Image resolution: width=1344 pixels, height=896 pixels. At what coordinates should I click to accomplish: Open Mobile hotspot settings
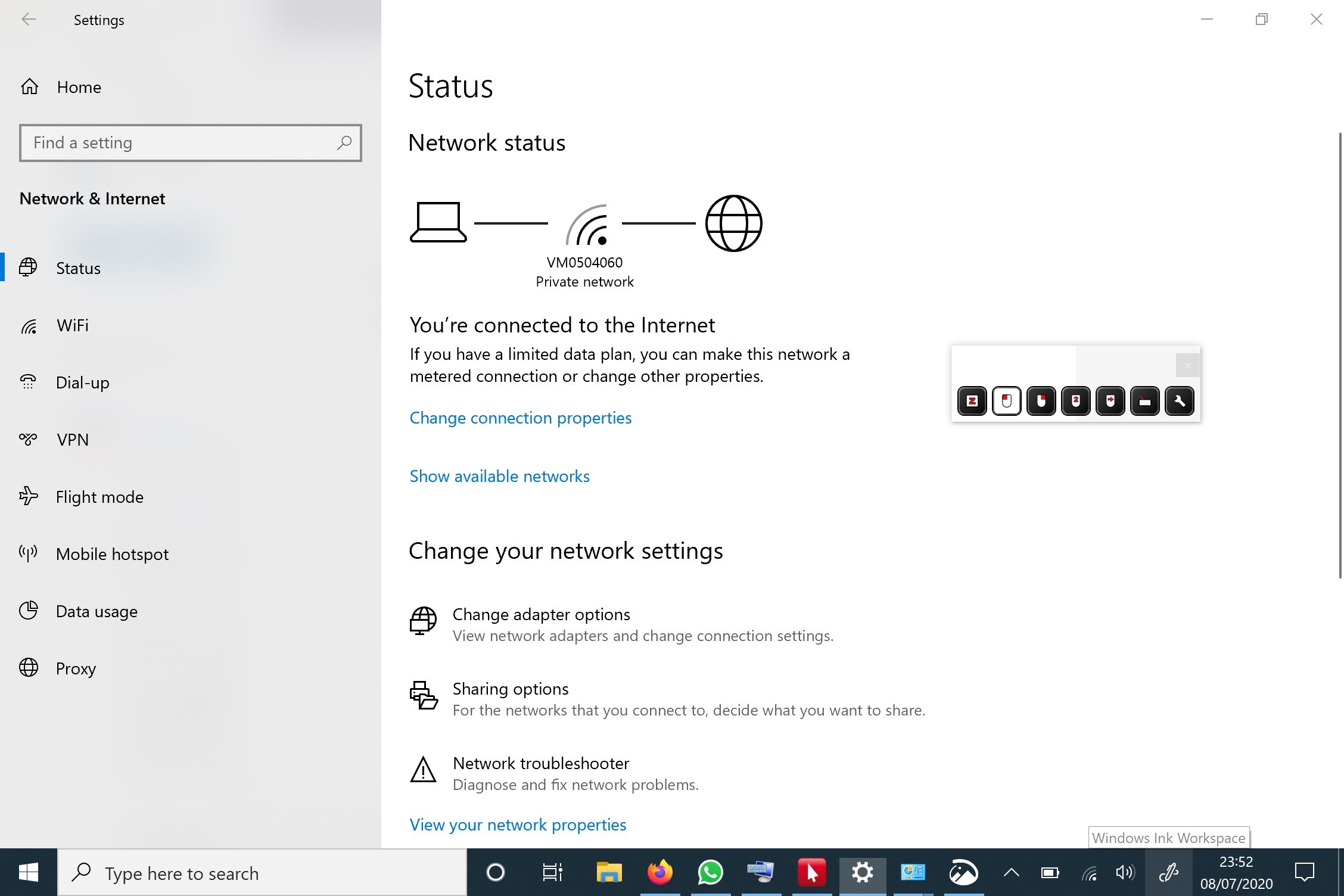coord(112,555)
